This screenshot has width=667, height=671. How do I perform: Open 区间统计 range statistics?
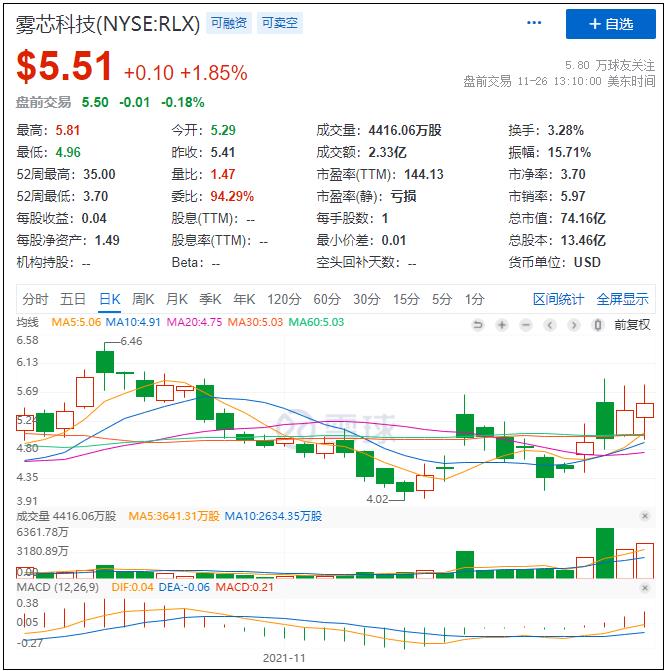coord(558,299)
